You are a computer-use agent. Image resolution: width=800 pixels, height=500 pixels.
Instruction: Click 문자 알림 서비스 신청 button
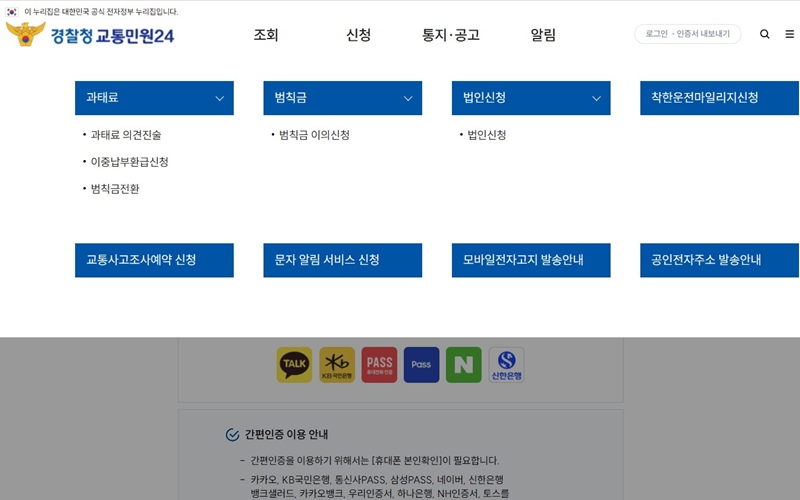tap(342, 260)
